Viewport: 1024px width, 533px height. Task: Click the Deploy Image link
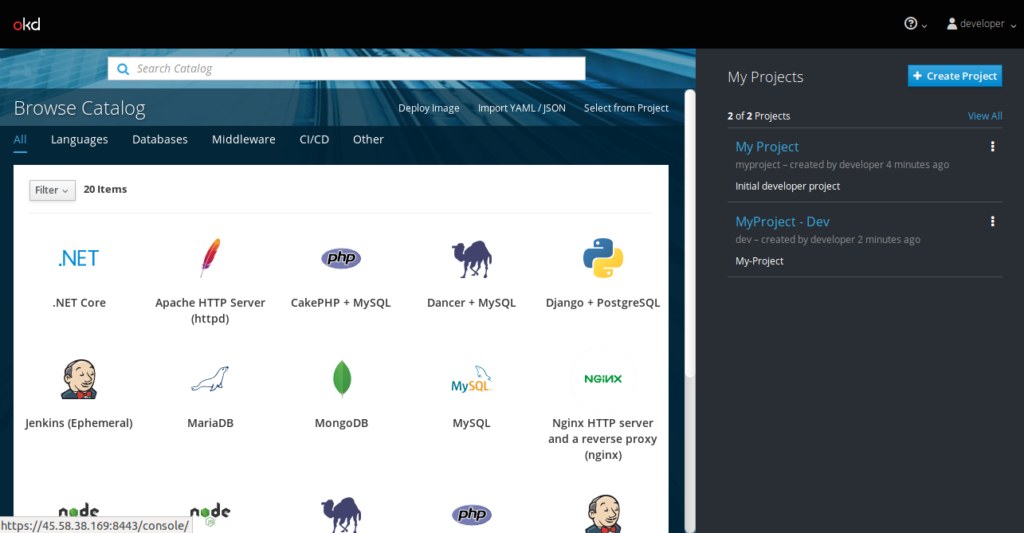click(x=428, y=108)
